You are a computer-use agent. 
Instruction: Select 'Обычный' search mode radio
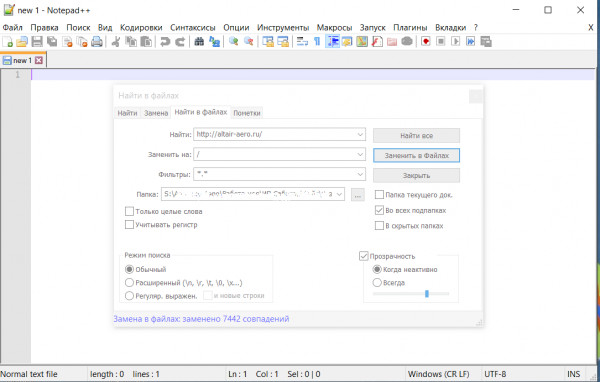(x=129, y=269)
